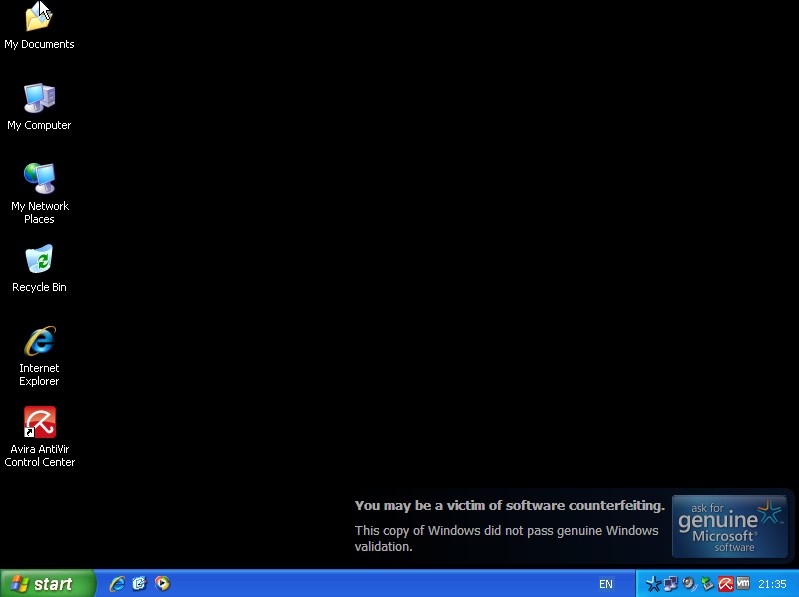The width and height of the screenshot is (799, 597).
Task: Select the Recycle Bin icon
Action: [39, 268]
